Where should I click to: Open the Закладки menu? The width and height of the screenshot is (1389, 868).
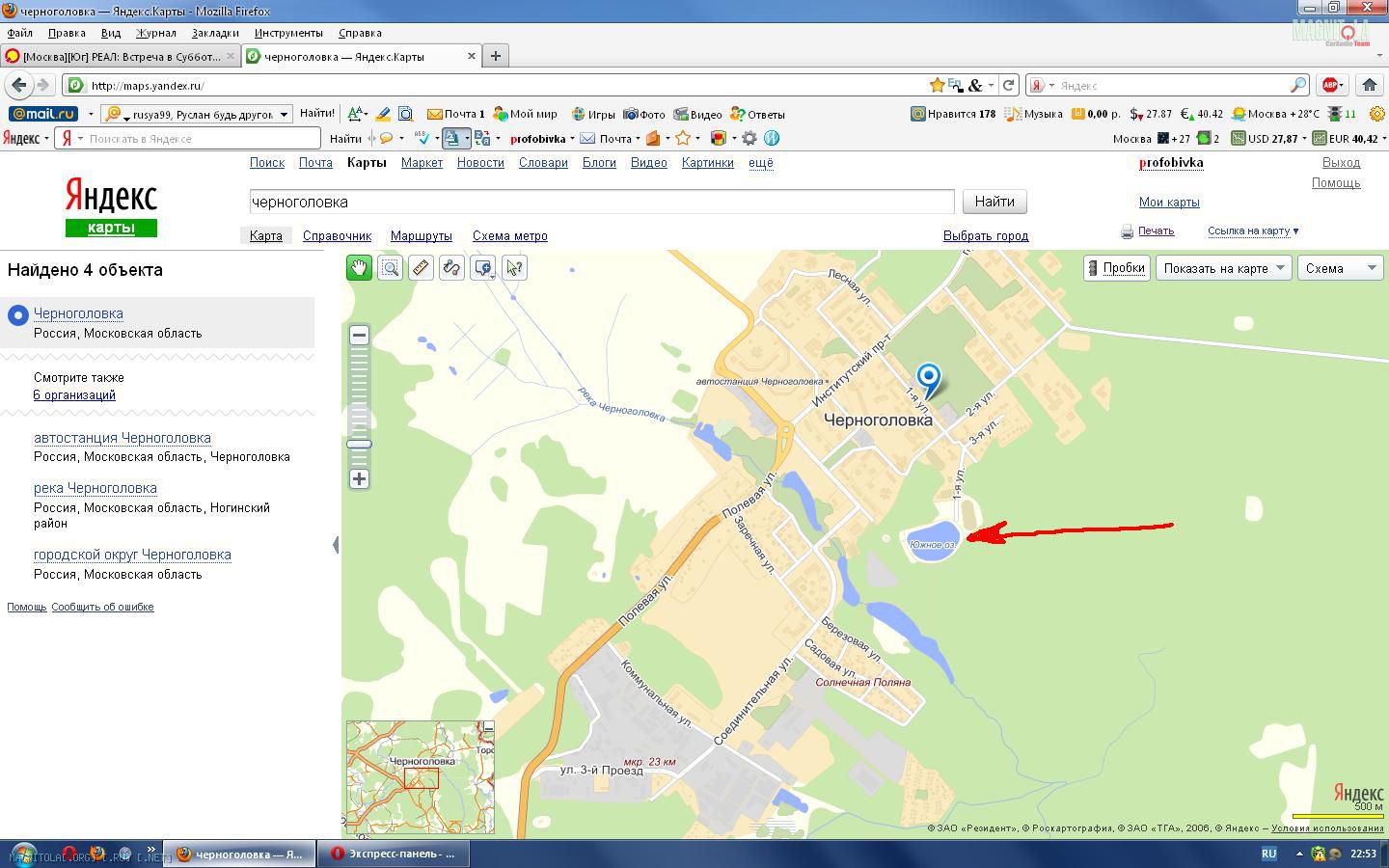tap(214, 33)
